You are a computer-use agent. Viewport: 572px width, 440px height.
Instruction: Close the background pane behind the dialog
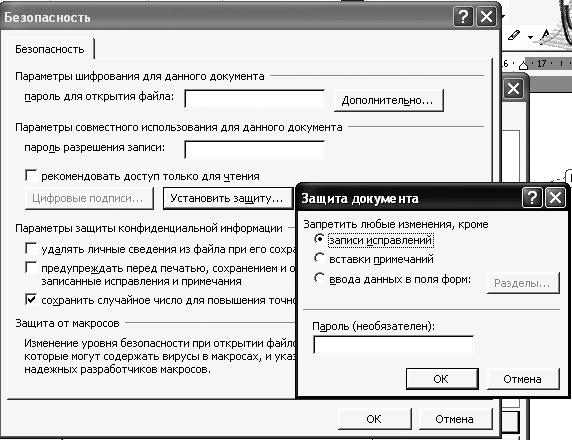[513, 89]
